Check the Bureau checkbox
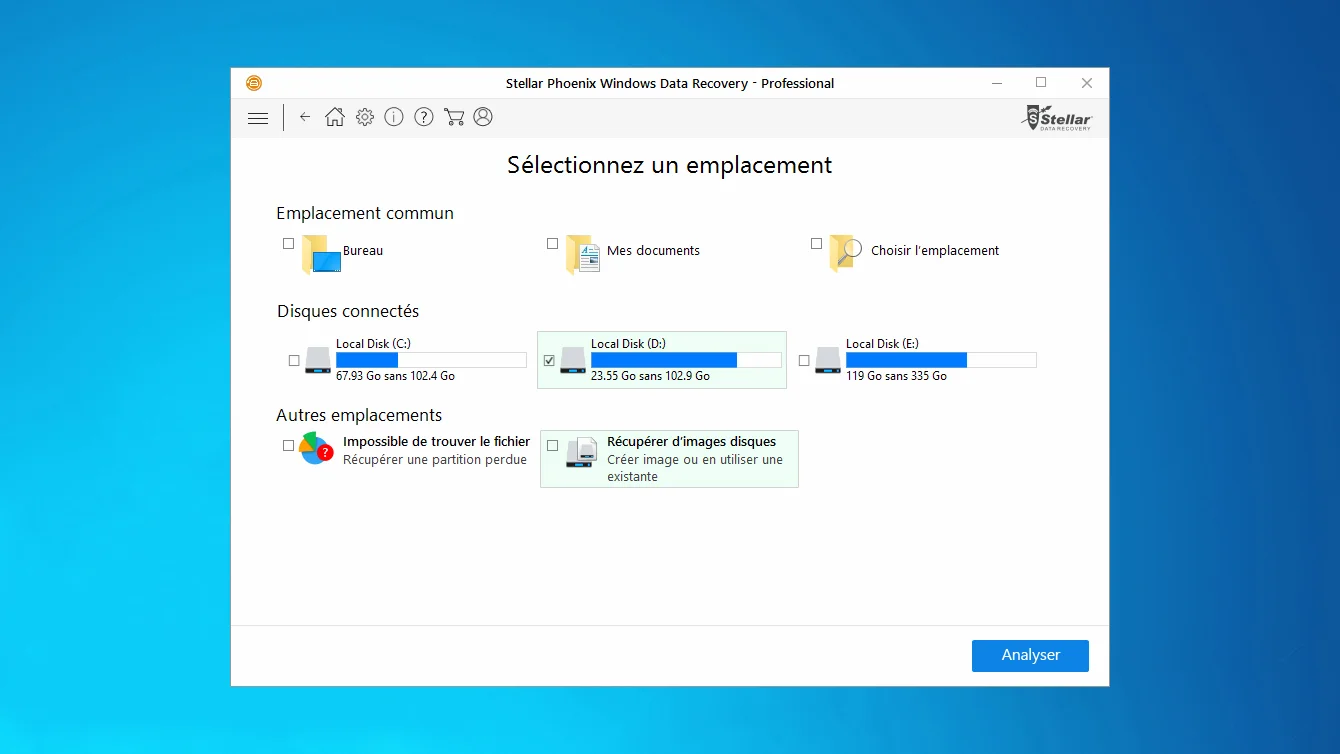This screenshot has height=754, width=1340. click(288, 243)
